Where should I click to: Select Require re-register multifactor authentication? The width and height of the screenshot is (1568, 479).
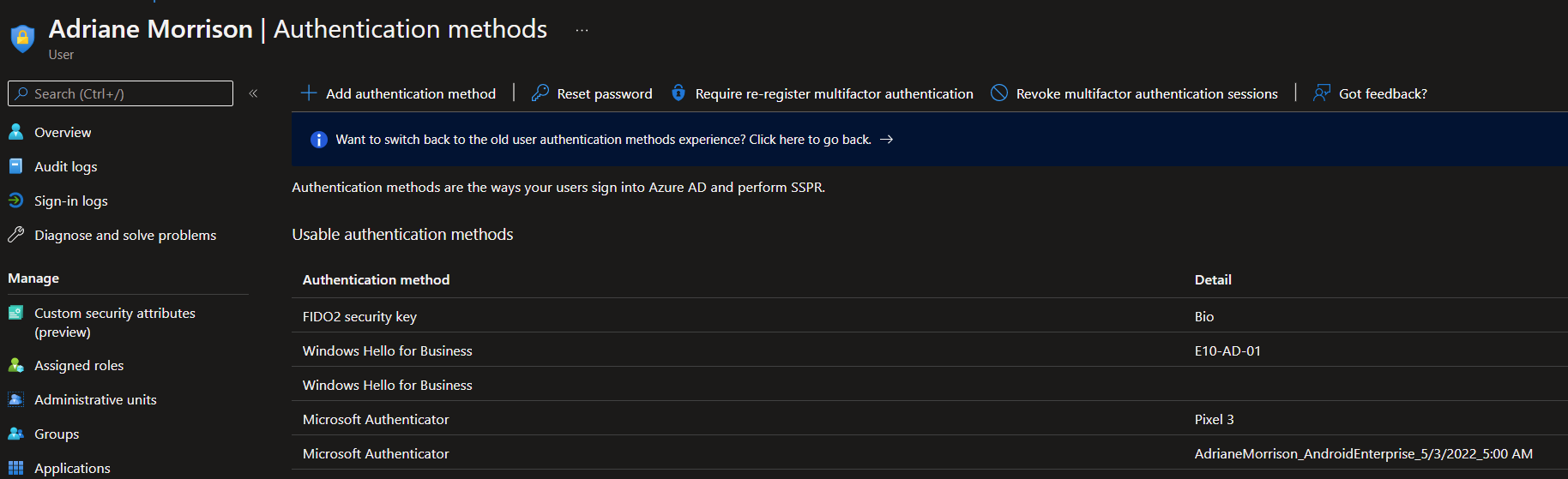tap(835, 93)
